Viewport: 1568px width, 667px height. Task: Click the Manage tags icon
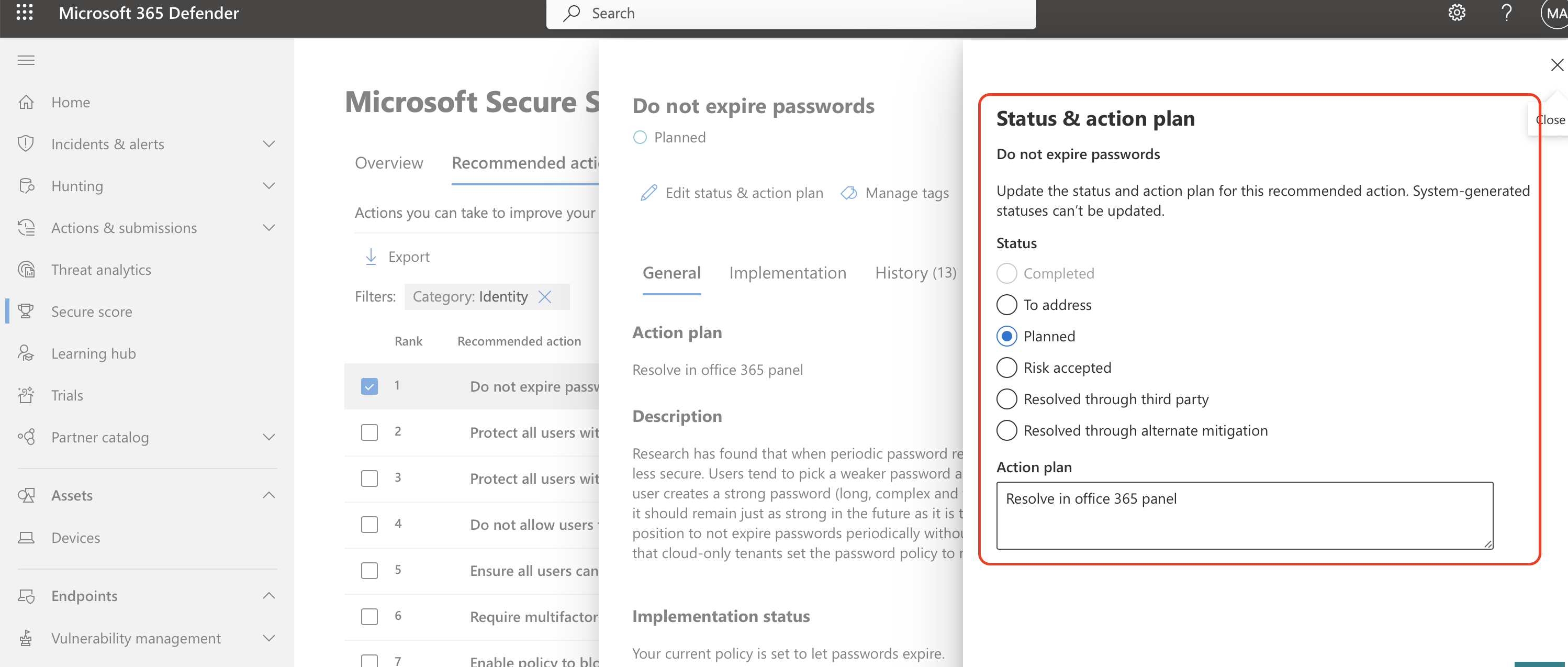point(848,193)
